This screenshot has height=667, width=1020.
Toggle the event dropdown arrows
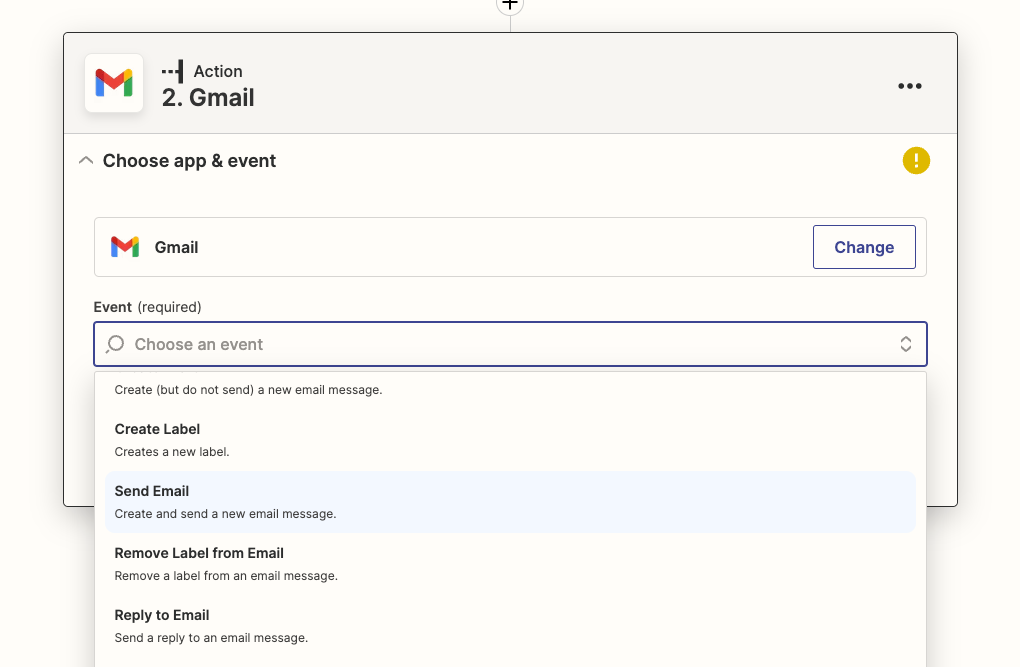(x=906, y=344)
